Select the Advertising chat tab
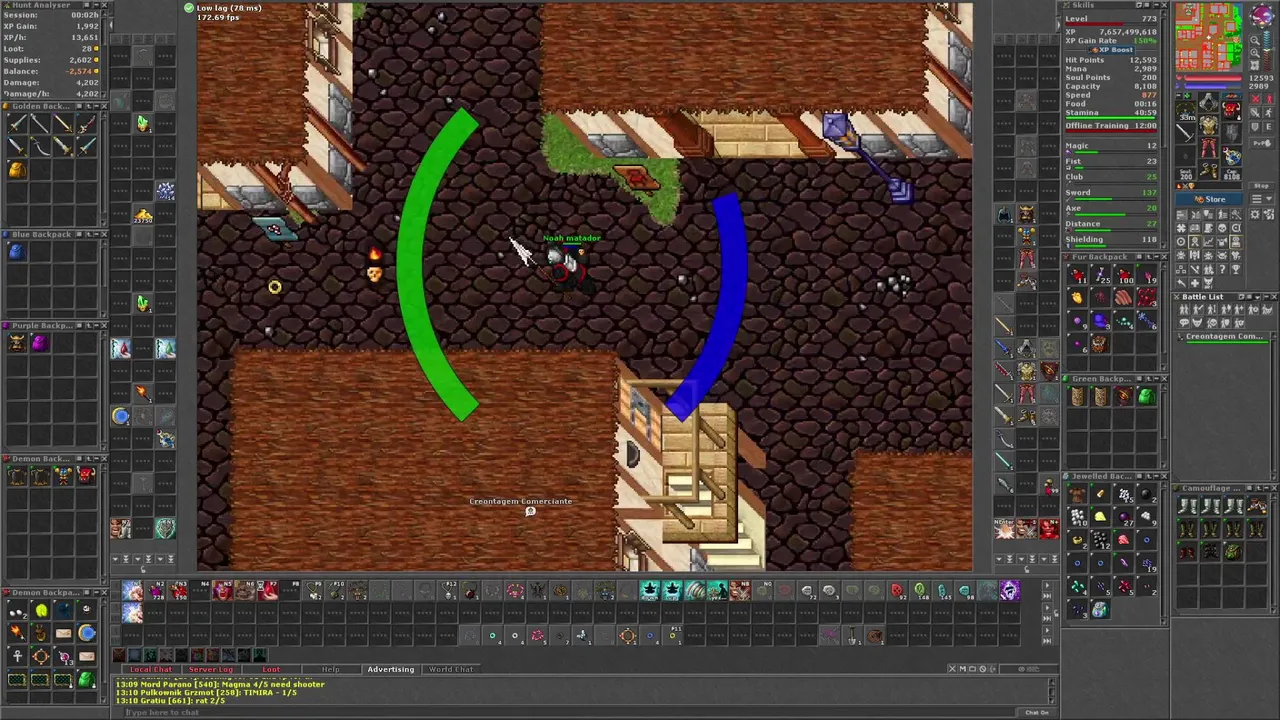 [390, 669]
